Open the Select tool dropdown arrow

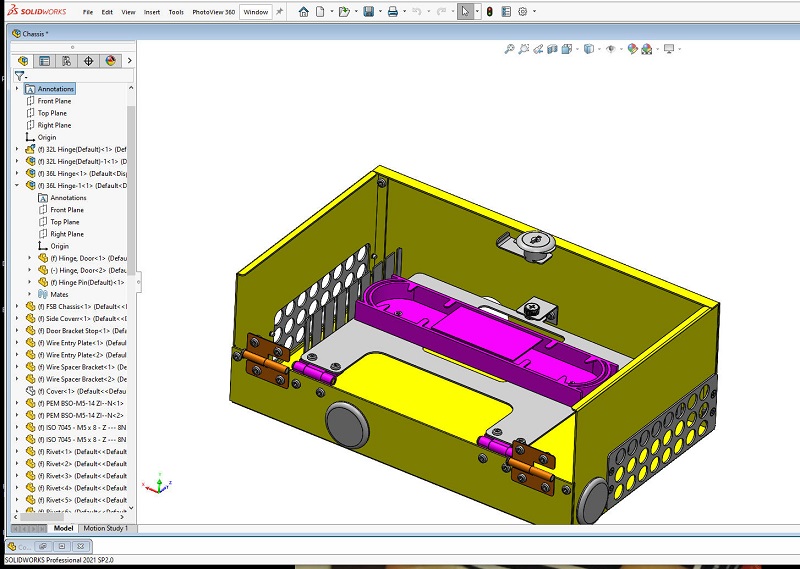(x=477, y=12)
